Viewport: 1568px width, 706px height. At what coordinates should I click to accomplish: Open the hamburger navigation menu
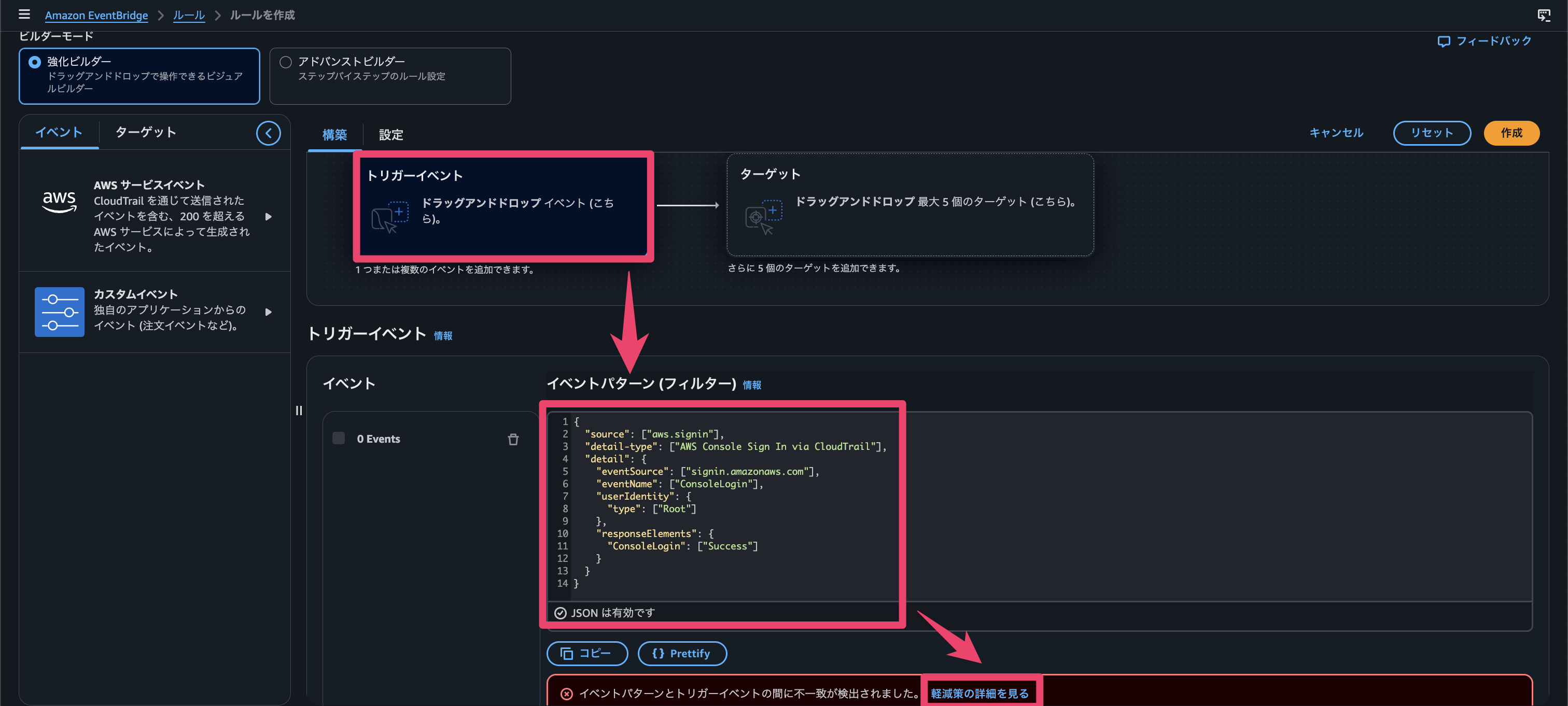[x=24, y=14]
